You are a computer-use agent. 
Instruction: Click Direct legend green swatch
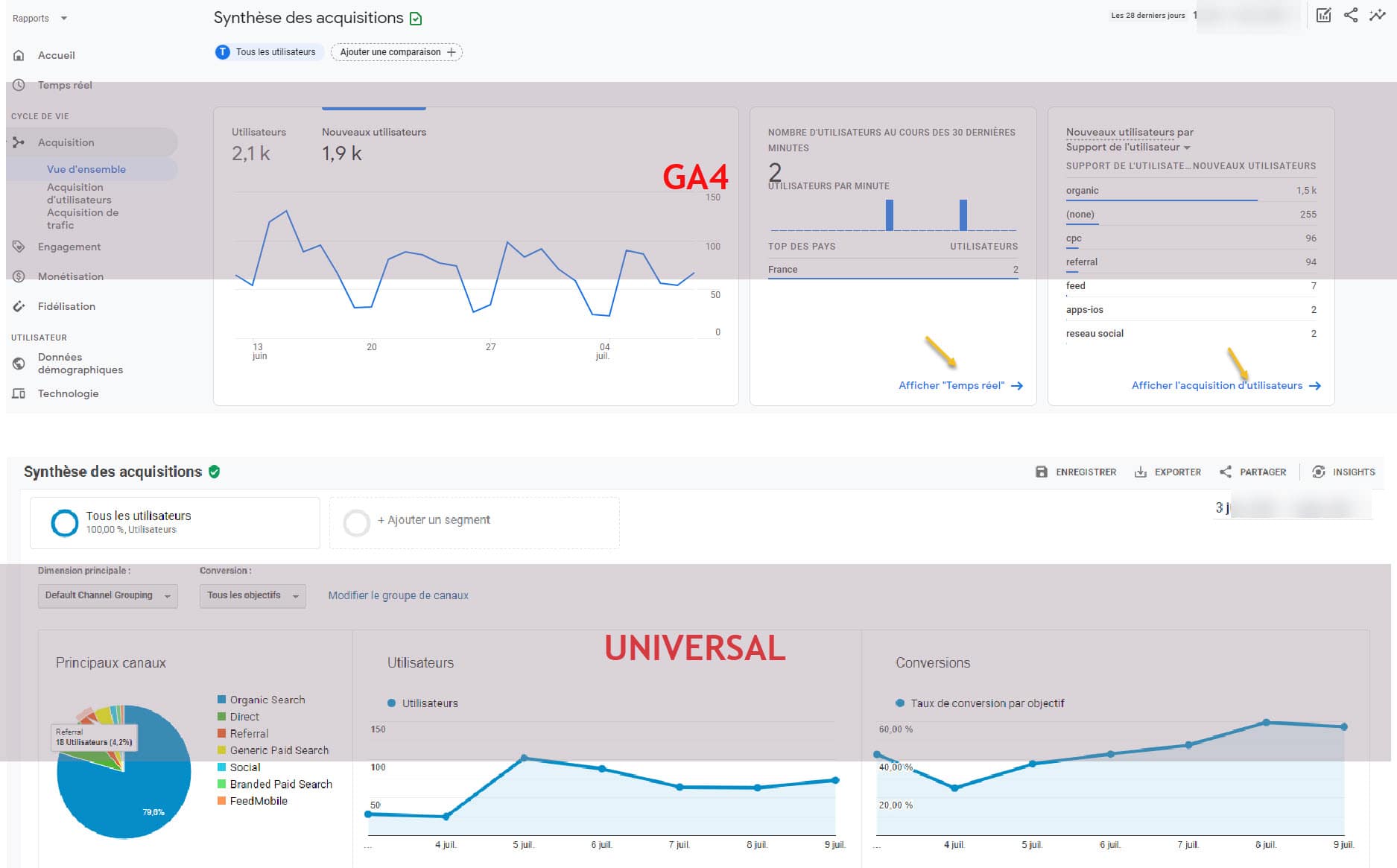click(221, 717)
